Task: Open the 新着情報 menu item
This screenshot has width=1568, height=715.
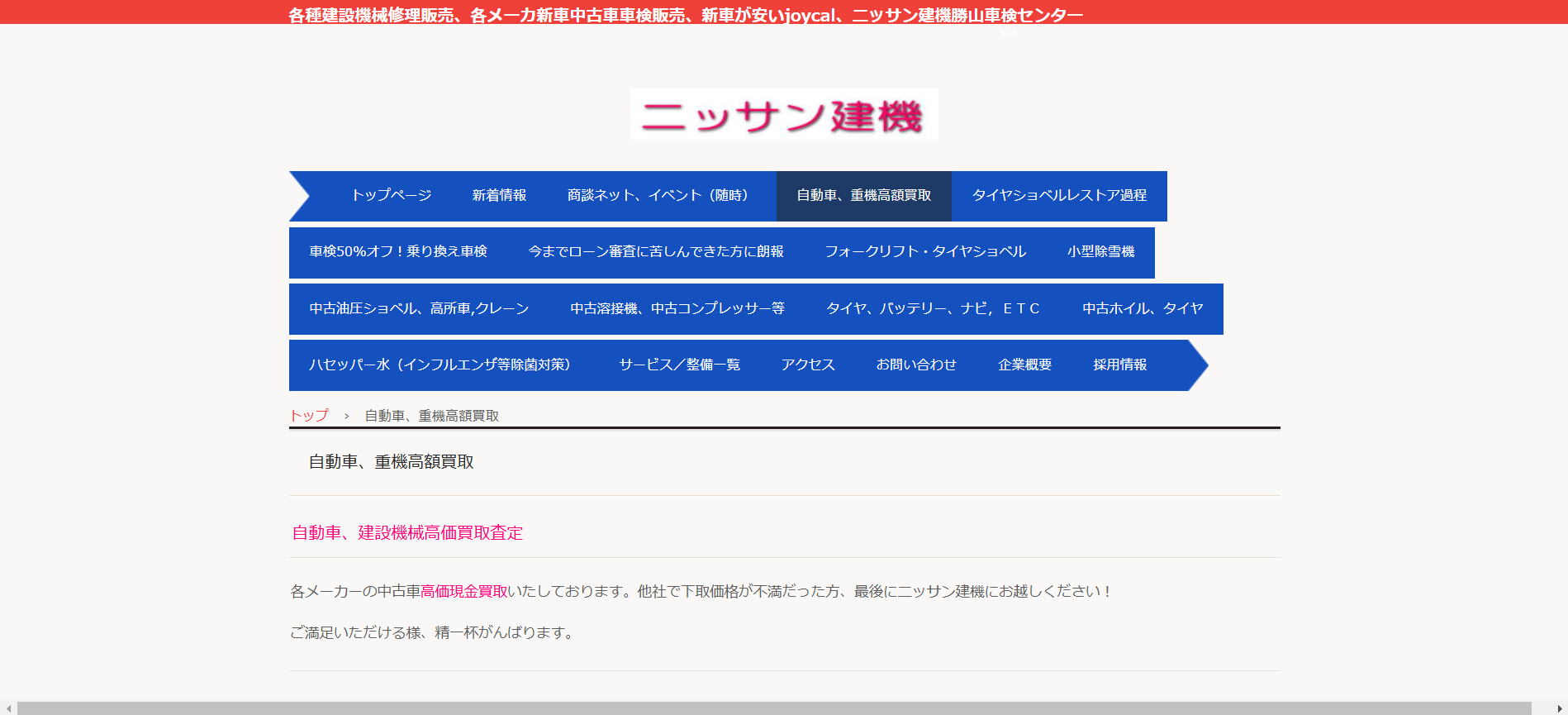Action: point(499,196)
